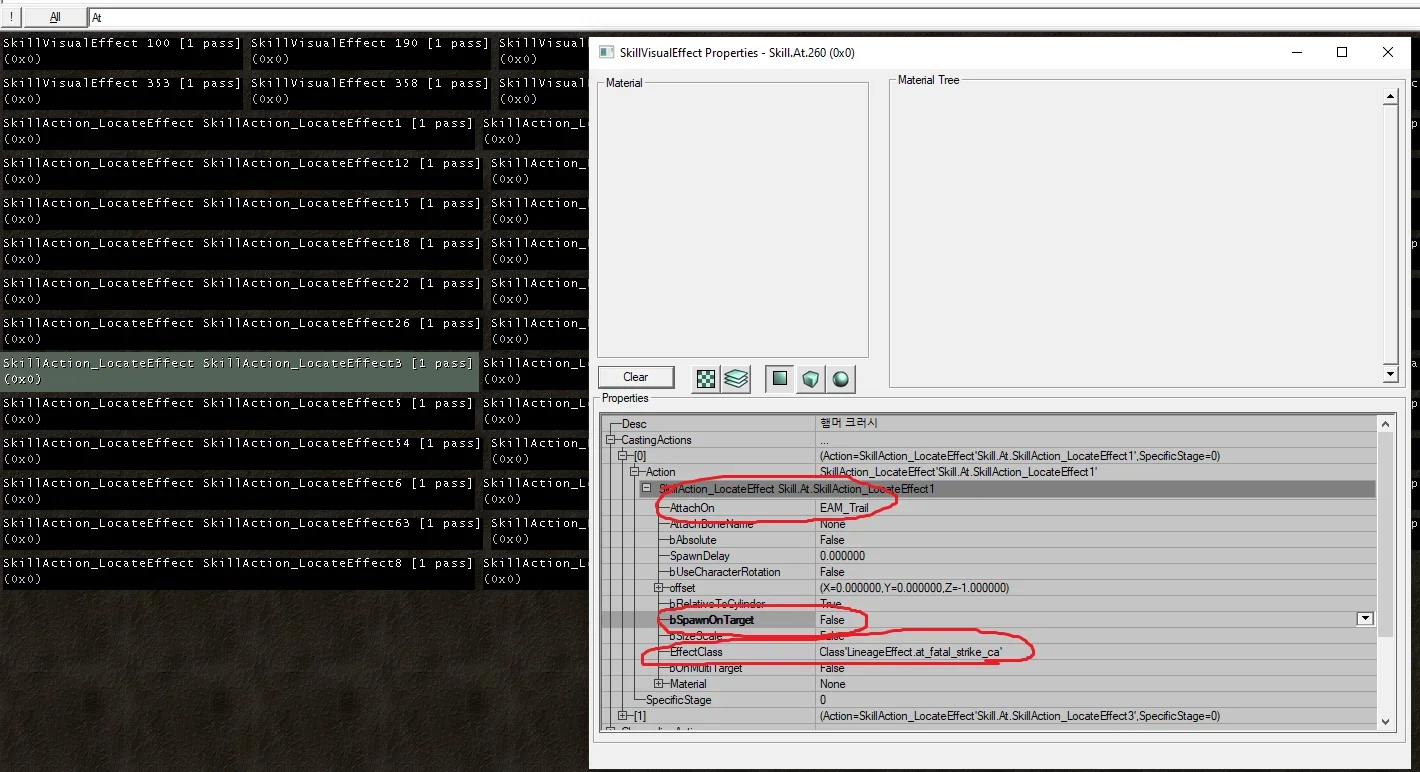Expand the offset property
Screen dimensions: 1420x772
point(659,588)
